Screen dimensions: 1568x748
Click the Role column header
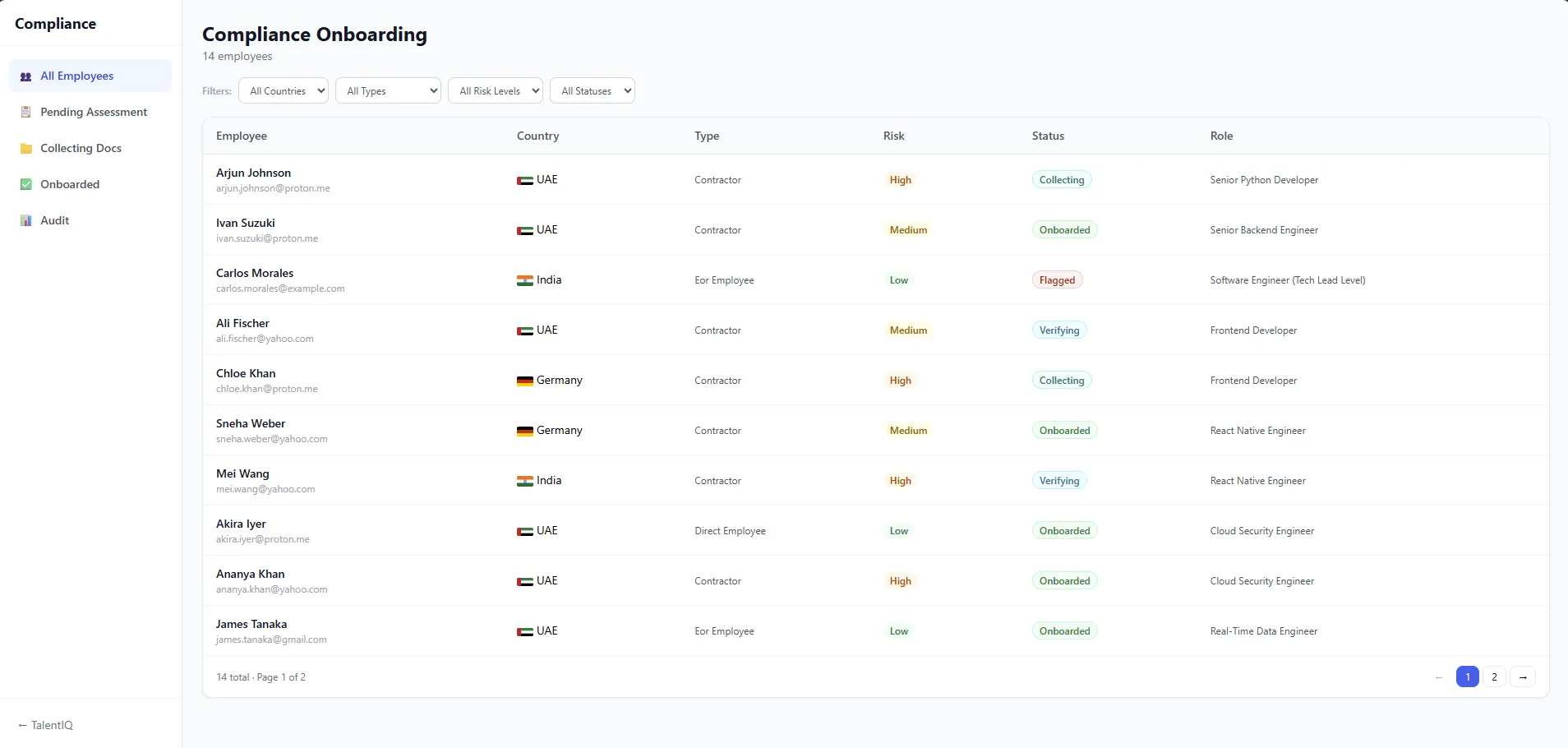(1222, 136)
